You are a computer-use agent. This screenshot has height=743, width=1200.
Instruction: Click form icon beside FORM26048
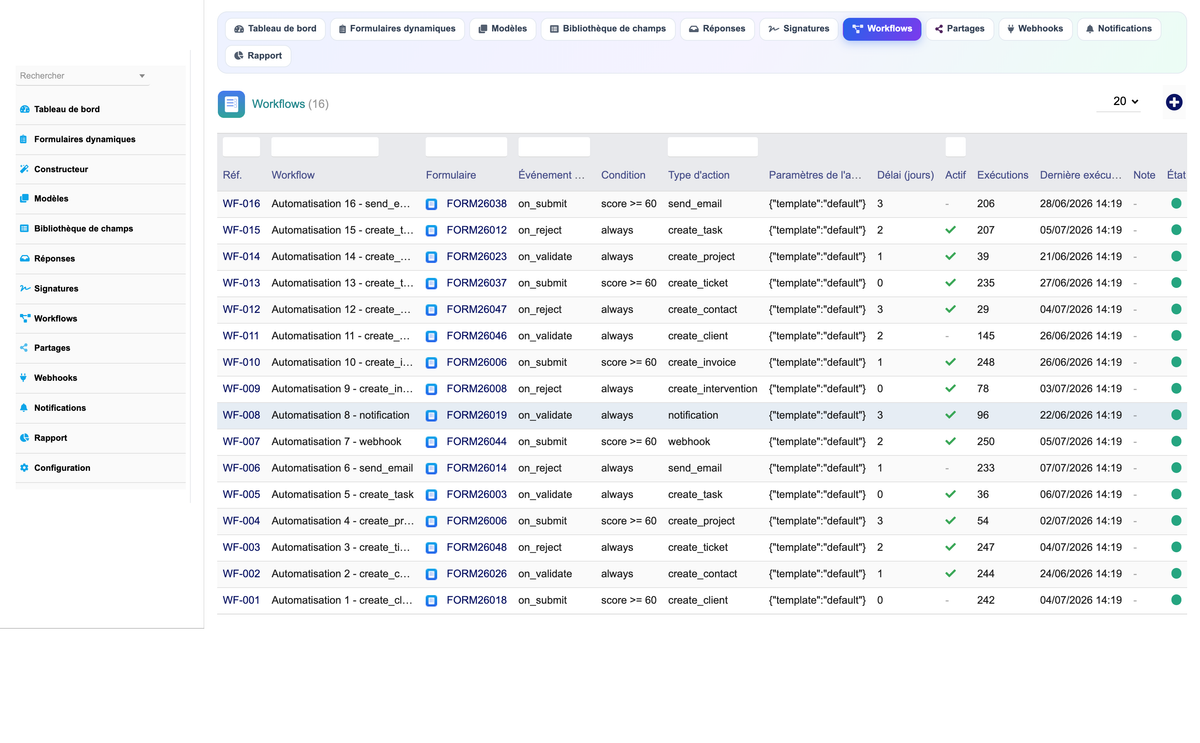[x=432, y=548]
